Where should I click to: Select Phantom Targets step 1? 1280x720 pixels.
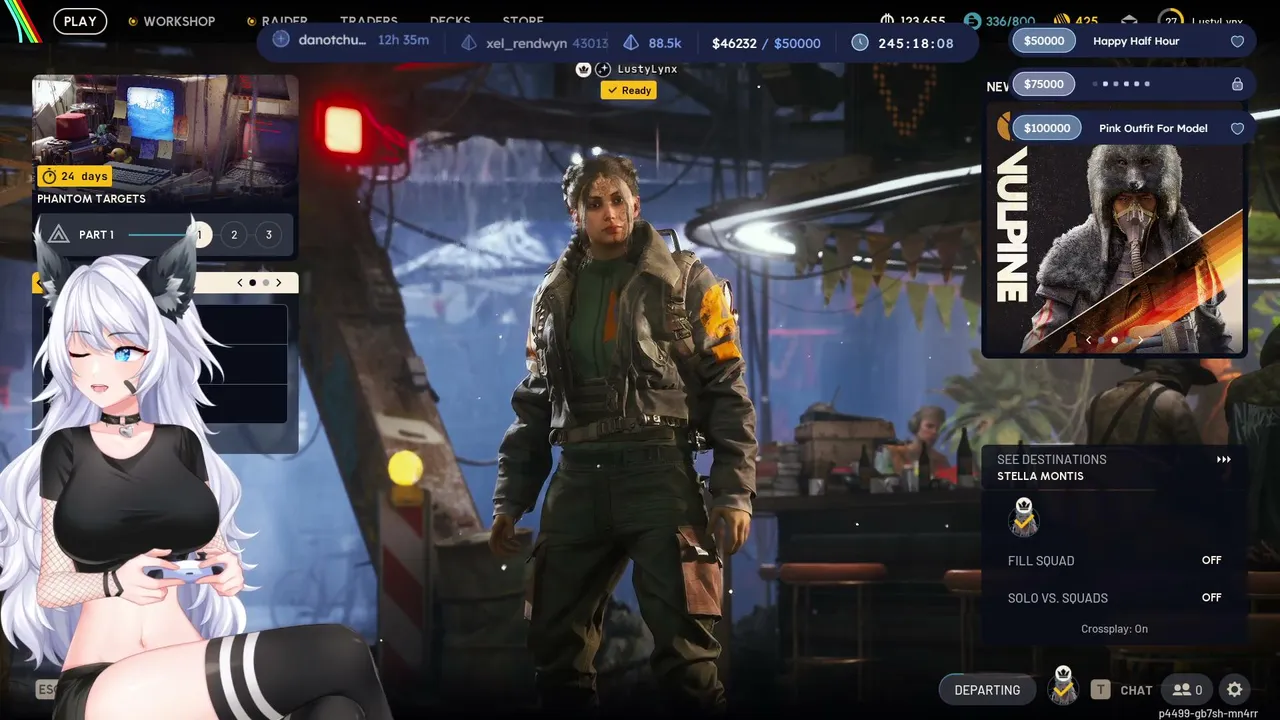pos(199,235)
